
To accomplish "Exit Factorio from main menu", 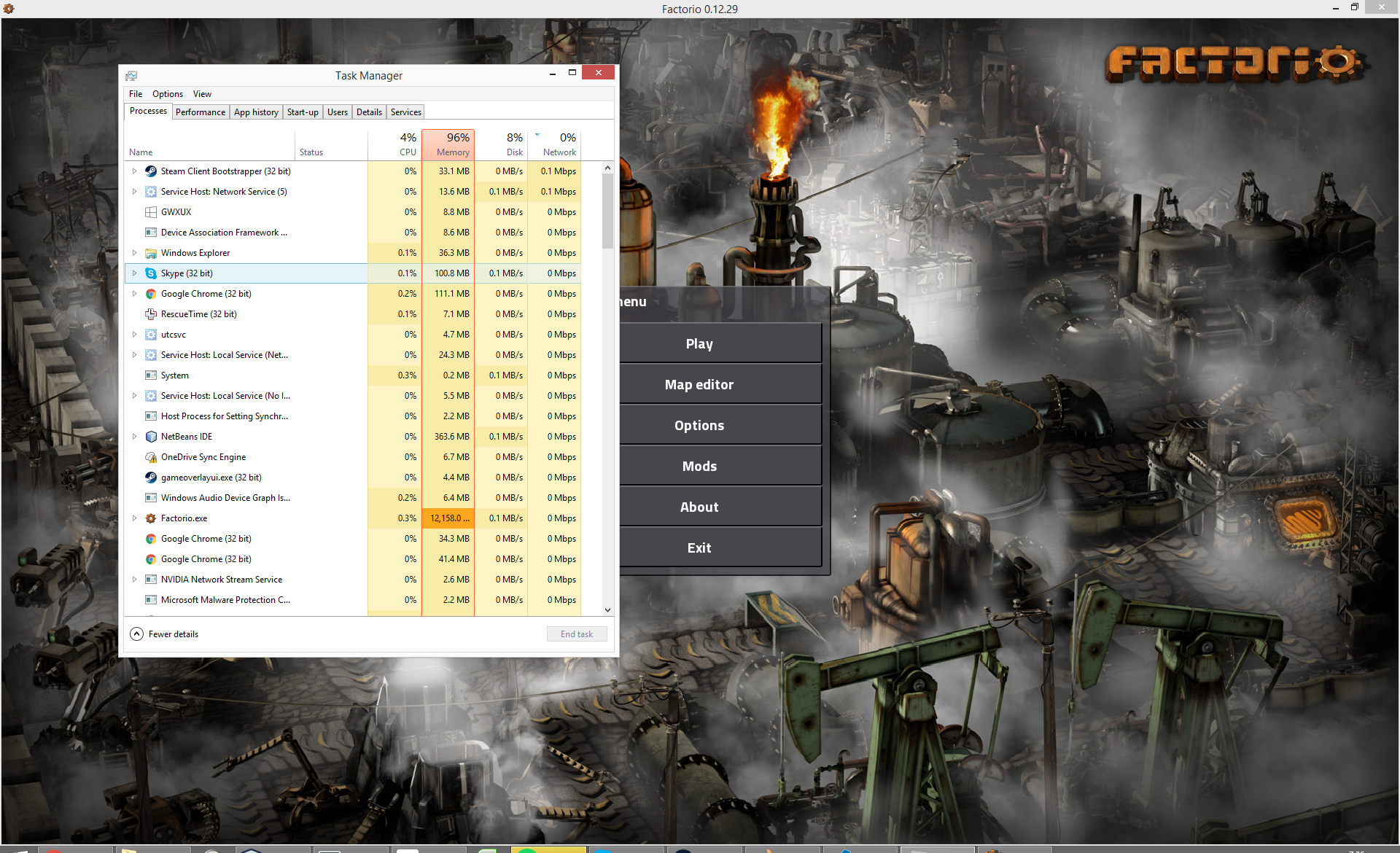I will click(x=720, y=548).
